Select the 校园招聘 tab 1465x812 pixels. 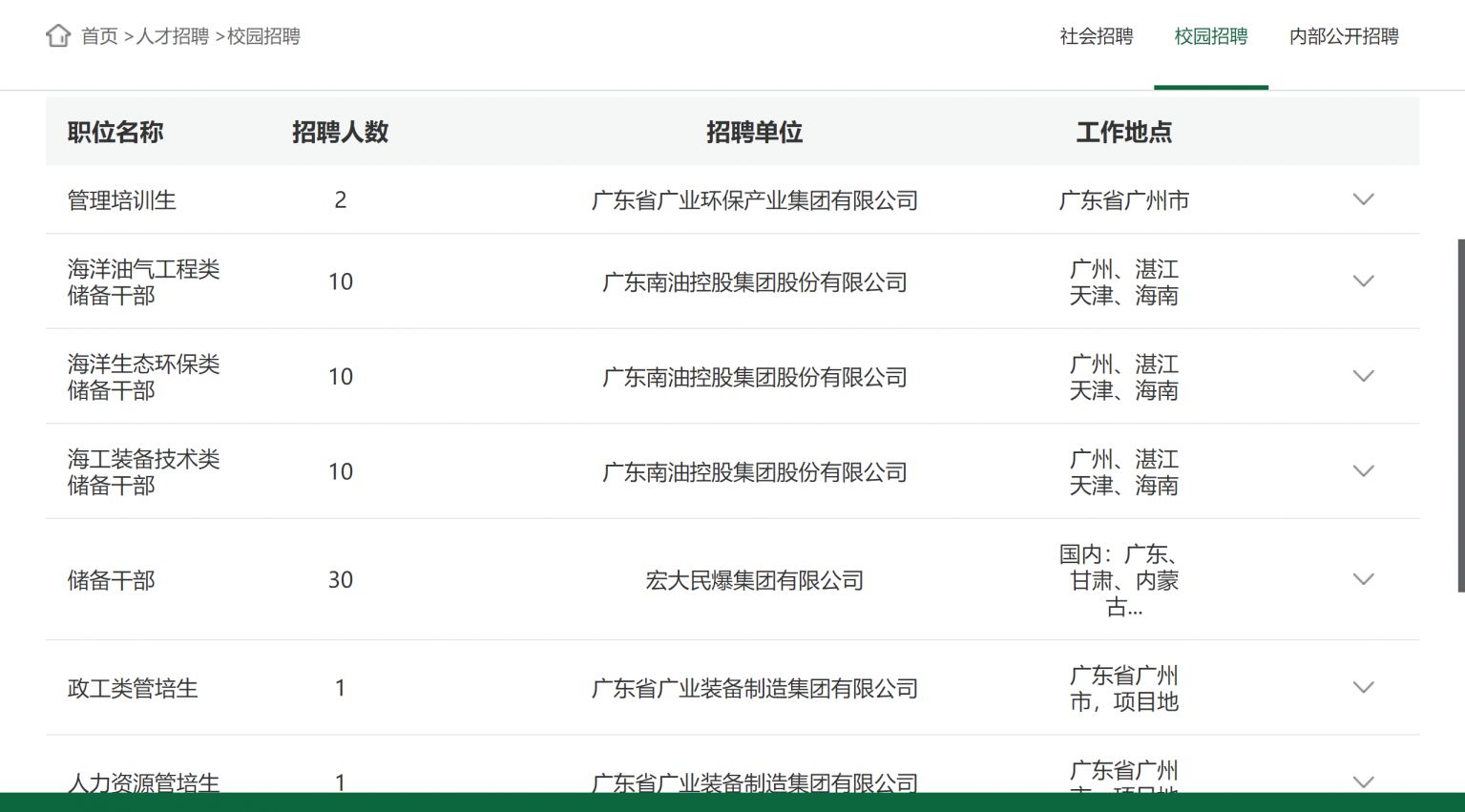point(1210,38)
